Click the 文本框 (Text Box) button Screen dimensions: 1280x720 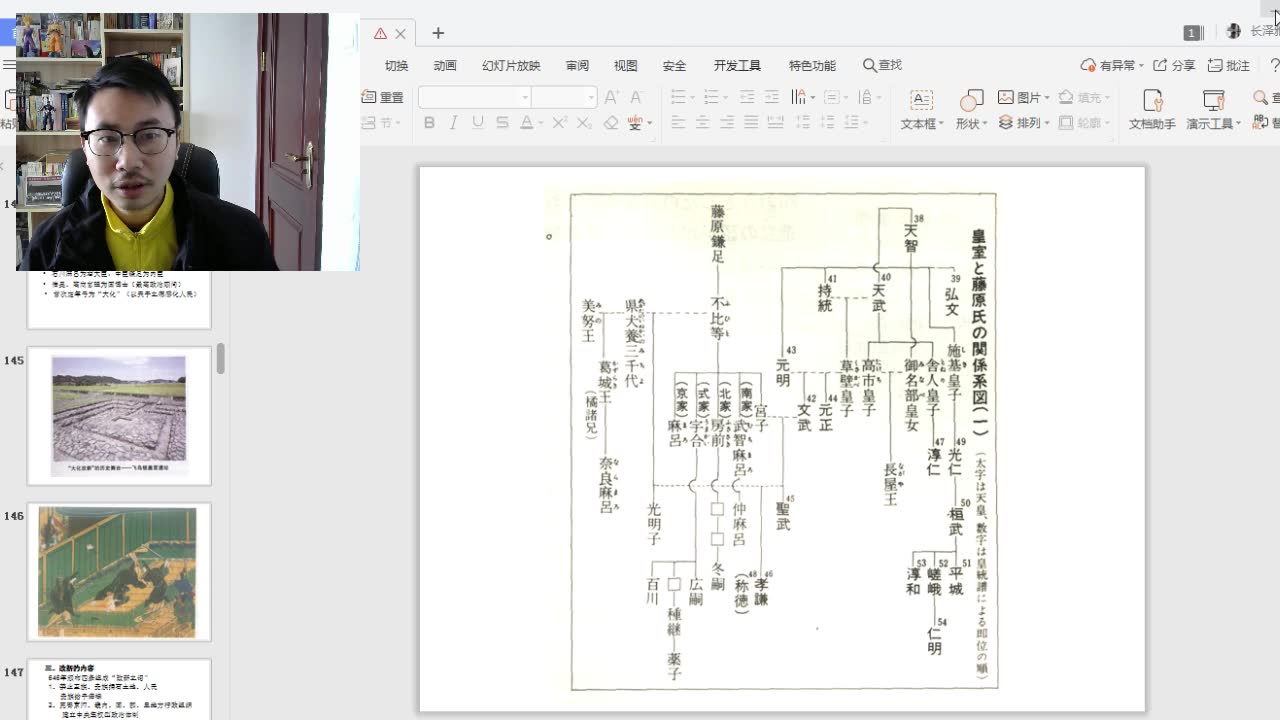921,110
